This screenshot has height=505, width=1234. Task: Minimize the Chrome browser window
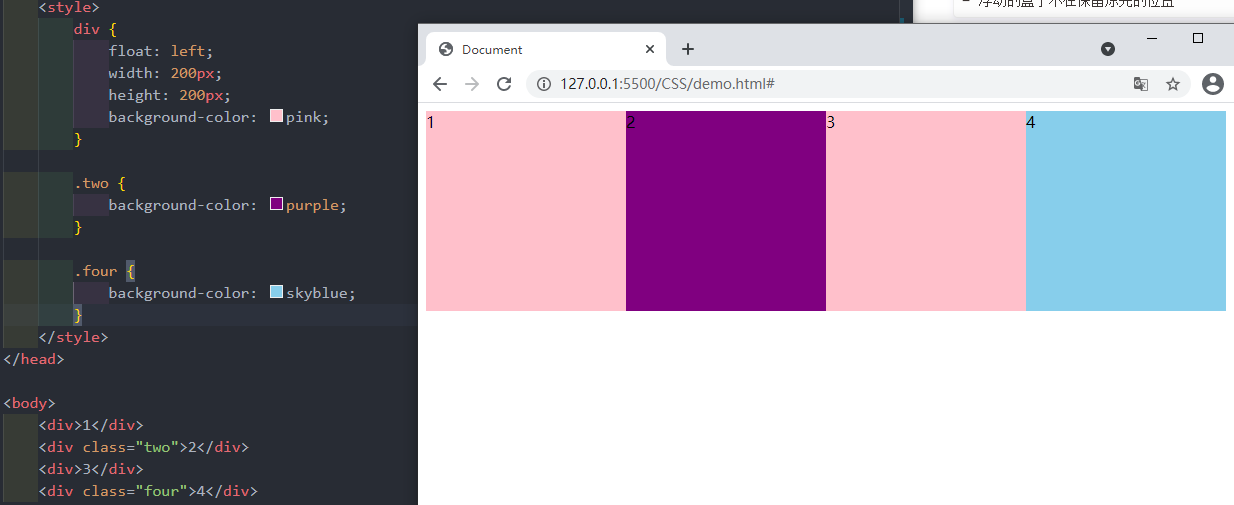[1152, 38]
